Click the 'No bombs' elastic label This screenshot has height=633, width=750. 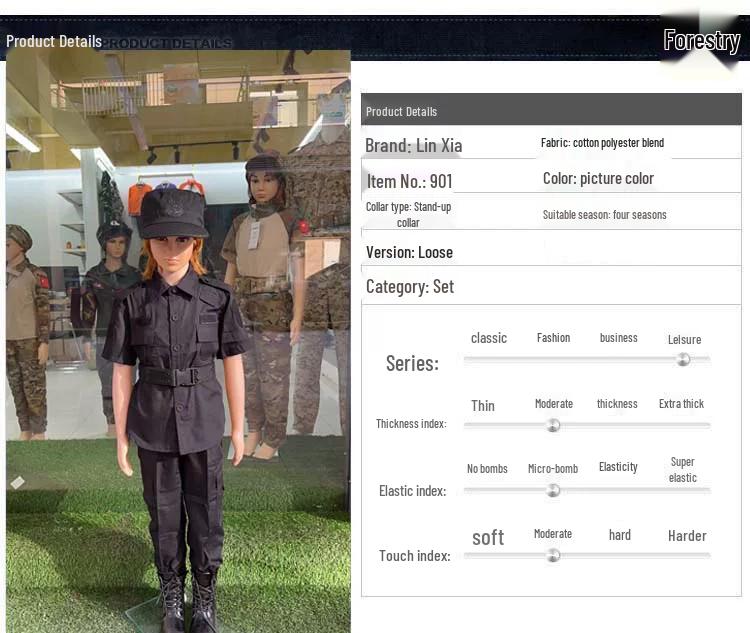coord(487,469)
